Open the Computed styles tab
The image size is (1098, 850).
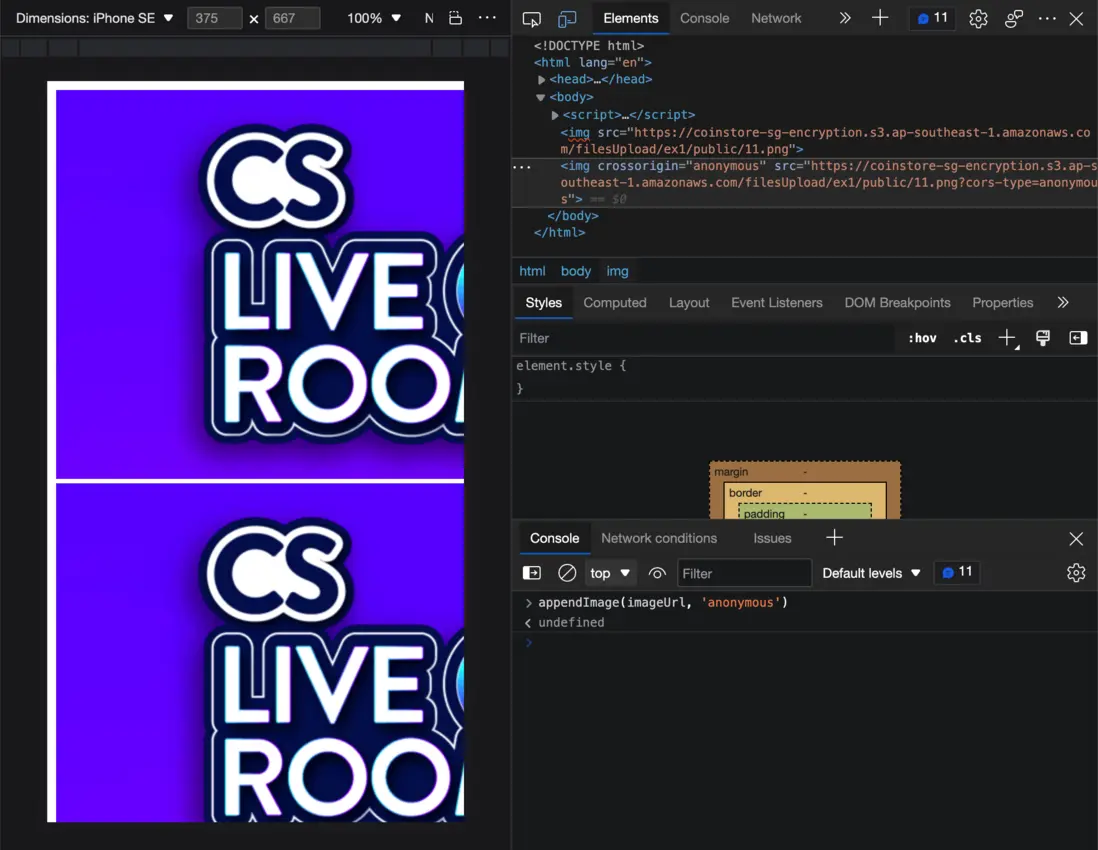pyautogui.click(x=615, y=303)
